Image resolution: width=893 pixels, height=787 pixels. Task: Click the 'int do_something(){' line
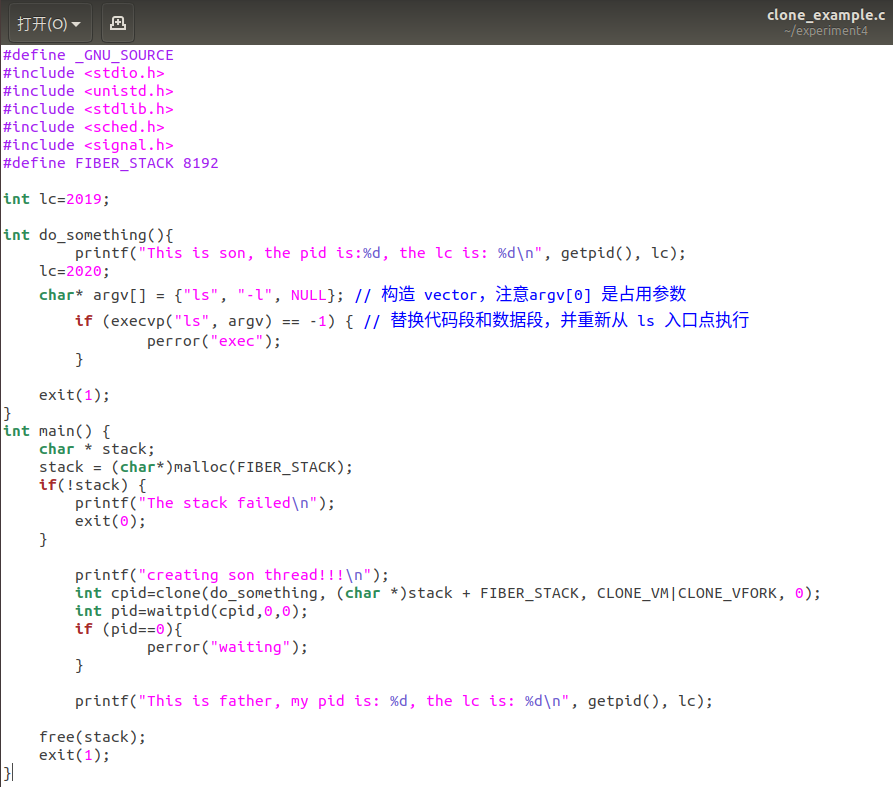coord(88,235)
